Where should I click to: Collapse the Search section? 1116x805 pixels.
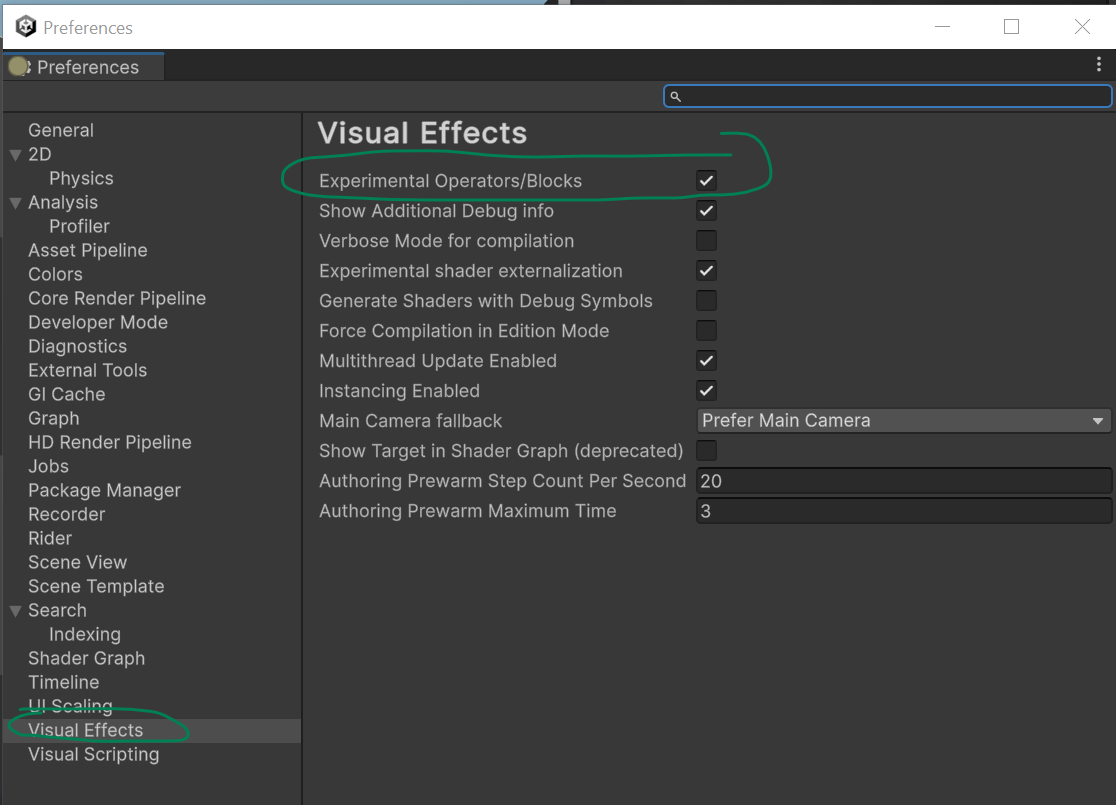tap(14, 610)
